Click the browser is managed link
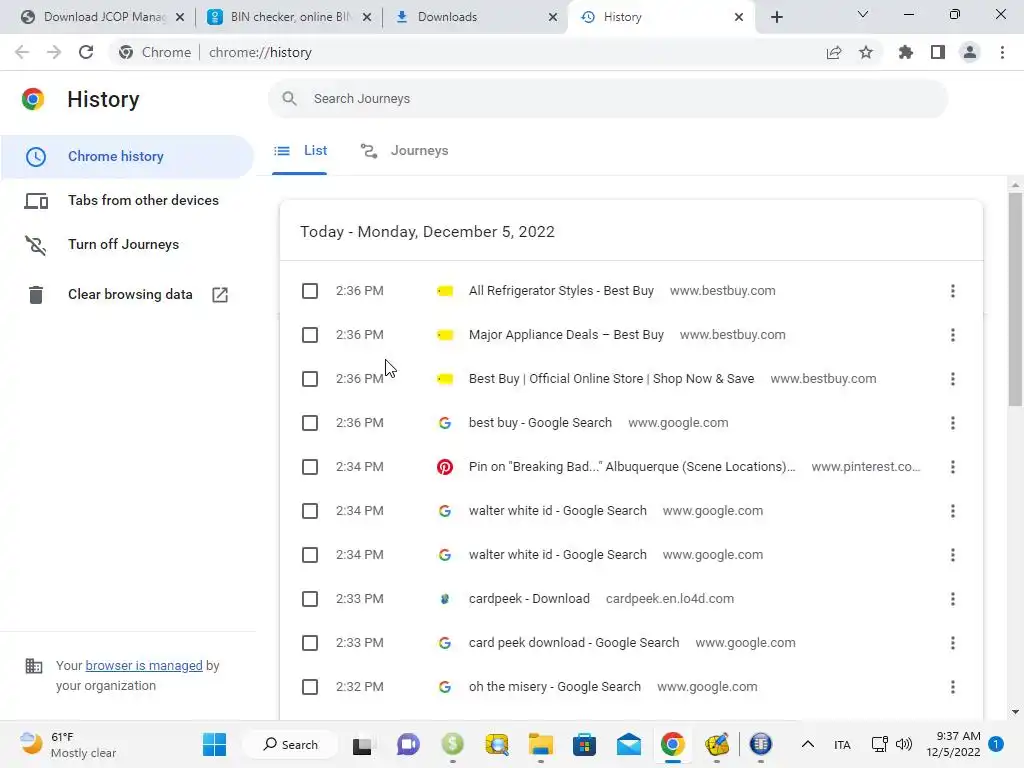Screen dimensions: 1024x768 (x=144, y=665)
